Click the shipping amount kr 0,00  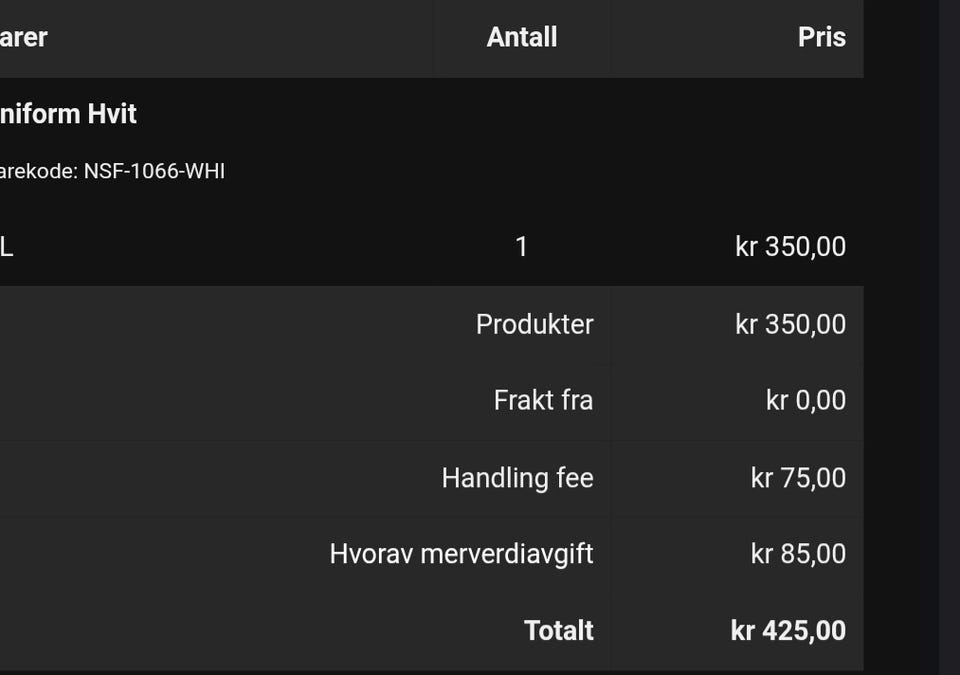(x=806, y=401)
